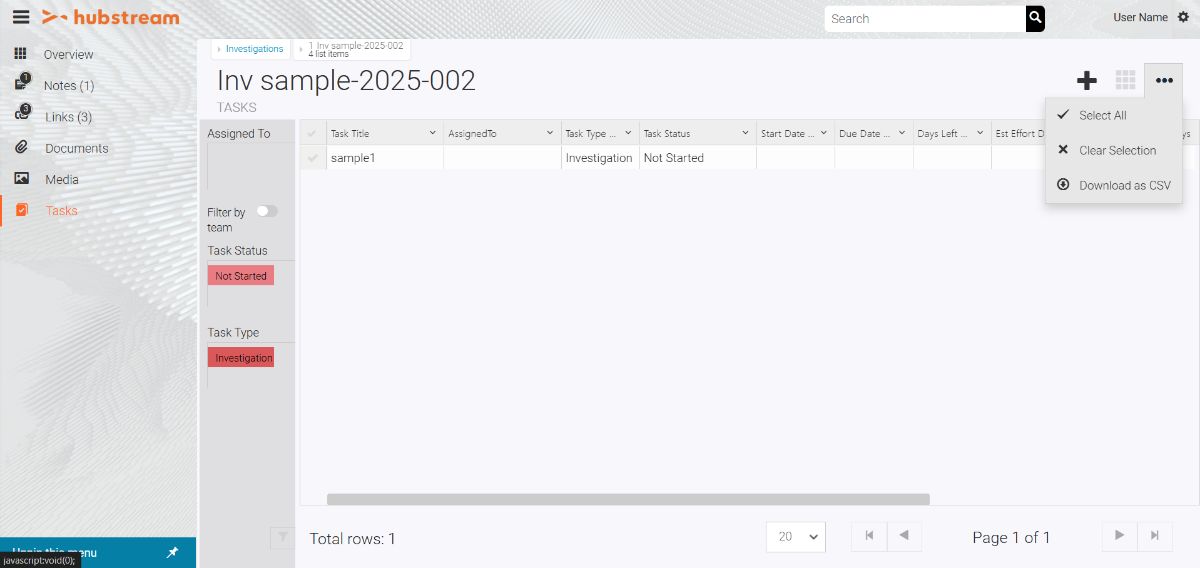Click the horizontal table scrollbar
Viewport: 1200px width, 568px height.
(x=628, y=499)
